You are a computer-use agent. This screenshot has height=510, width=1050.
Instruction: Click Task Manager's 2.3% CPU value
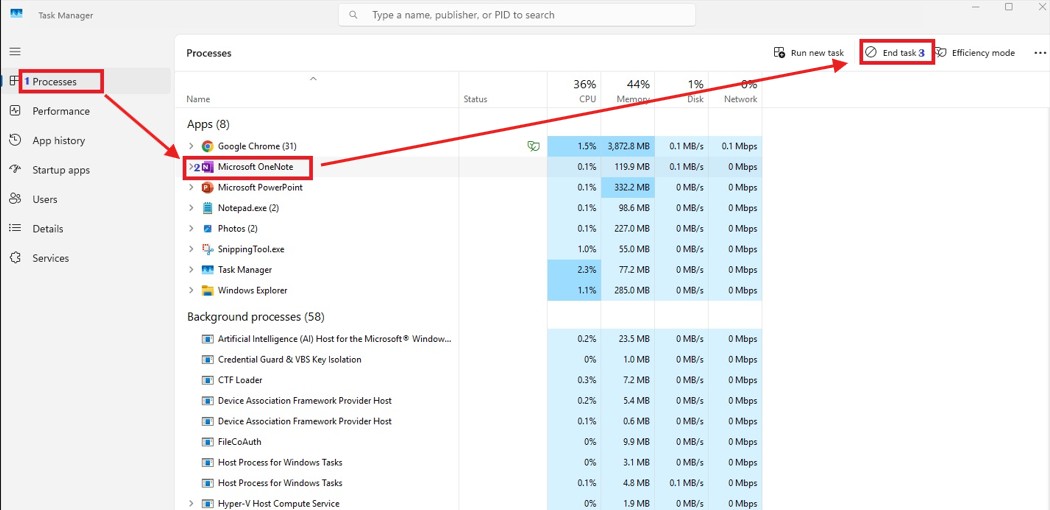[574, 270]
